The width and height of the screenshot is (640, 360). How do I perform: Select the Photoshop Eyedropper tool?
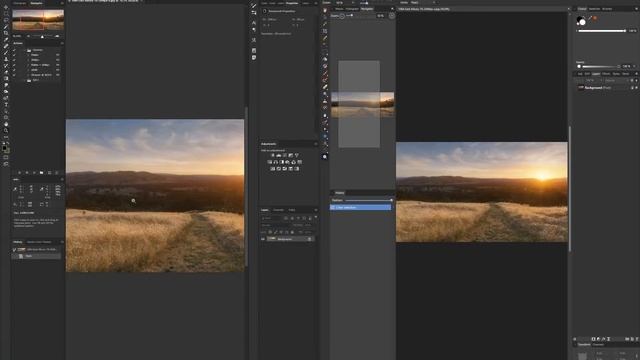pyautogui.click(x=6, y=40)
